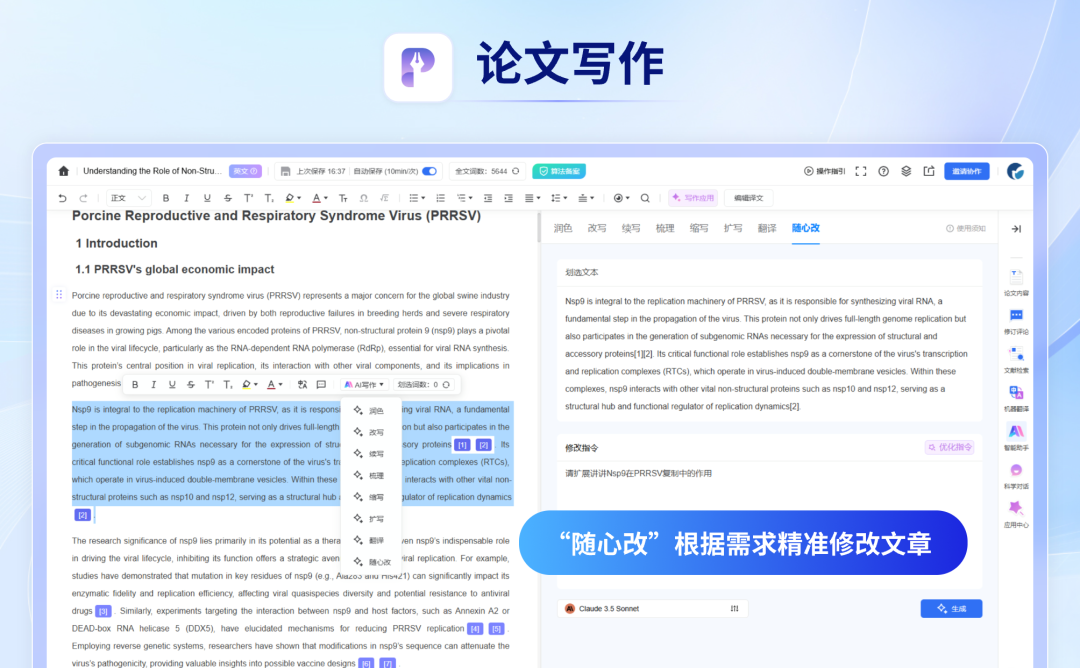Open 论文内容 in the right sidebar

coord(1016,282)
